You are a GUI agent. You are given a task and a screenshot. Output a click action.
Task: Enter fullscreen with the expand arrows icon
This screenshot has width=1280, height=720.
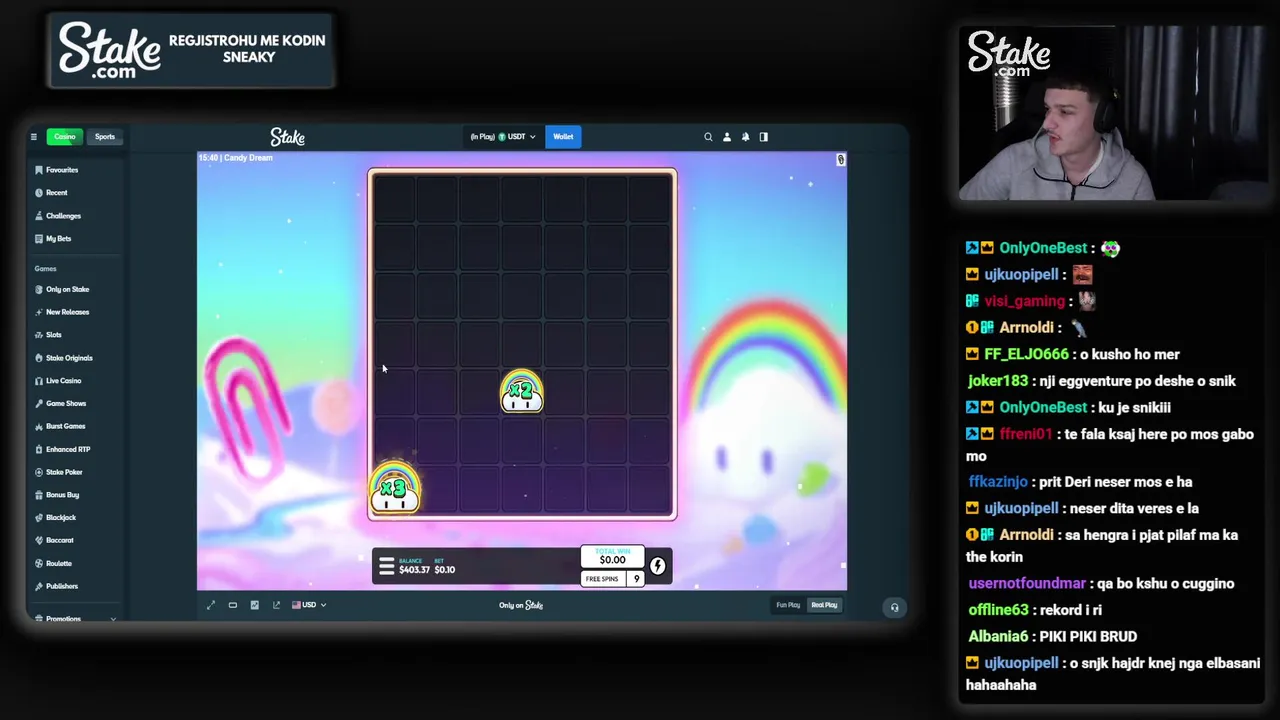tap(211, 605)
